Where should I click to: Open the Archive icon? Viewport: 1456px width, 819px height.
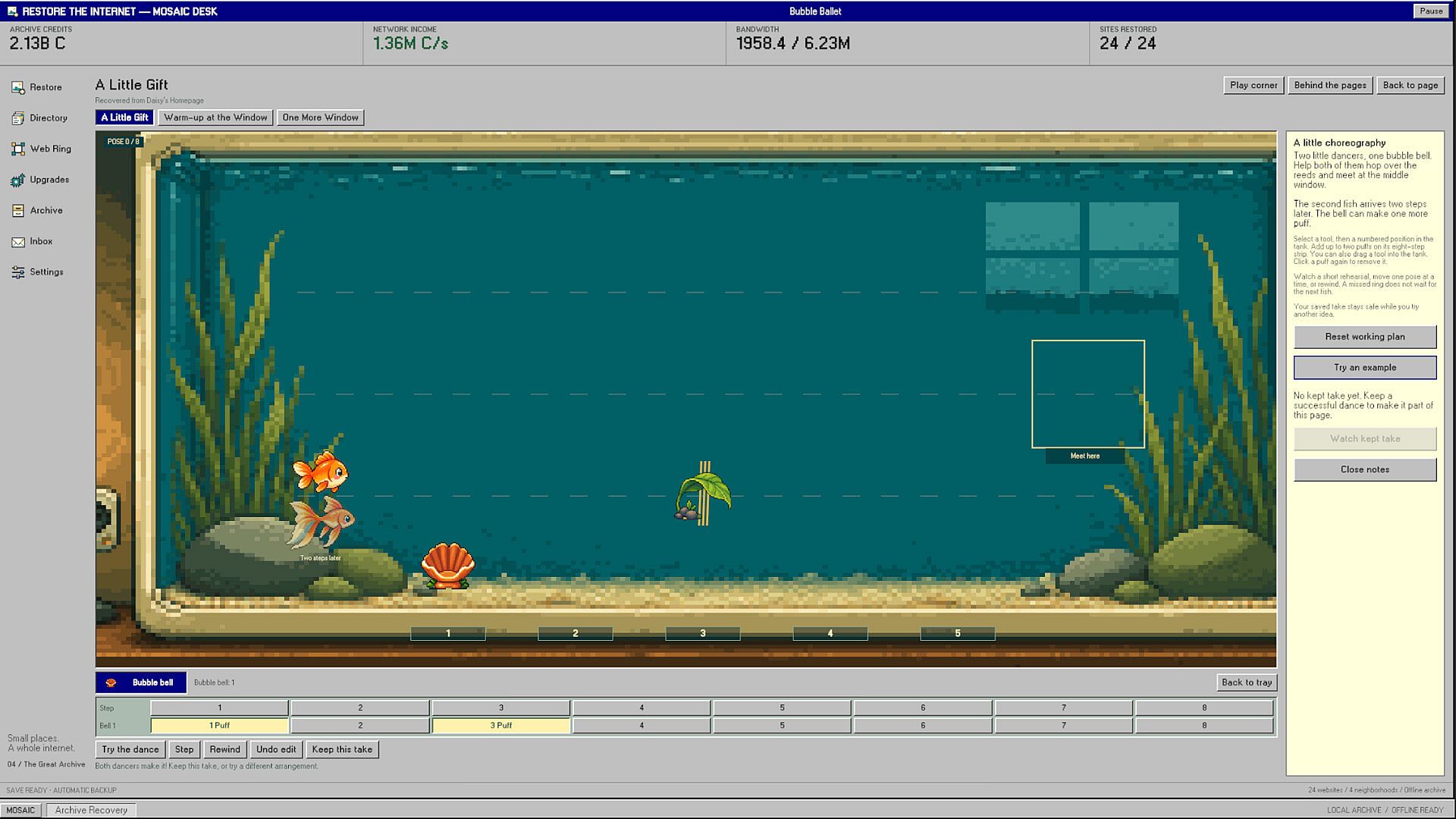click(x=18, y=211)
